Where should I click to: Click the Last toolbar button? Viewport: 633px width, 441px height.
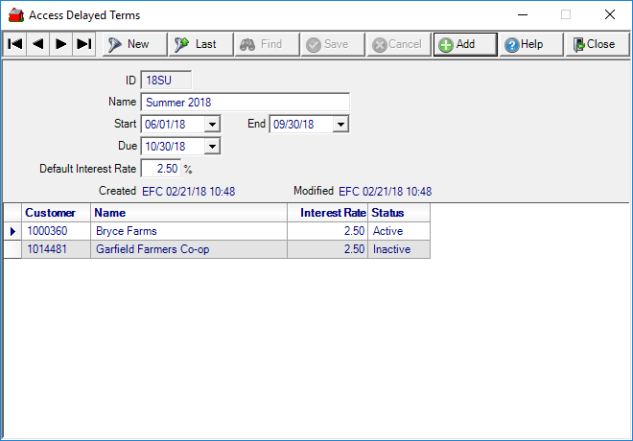(195, 44)
